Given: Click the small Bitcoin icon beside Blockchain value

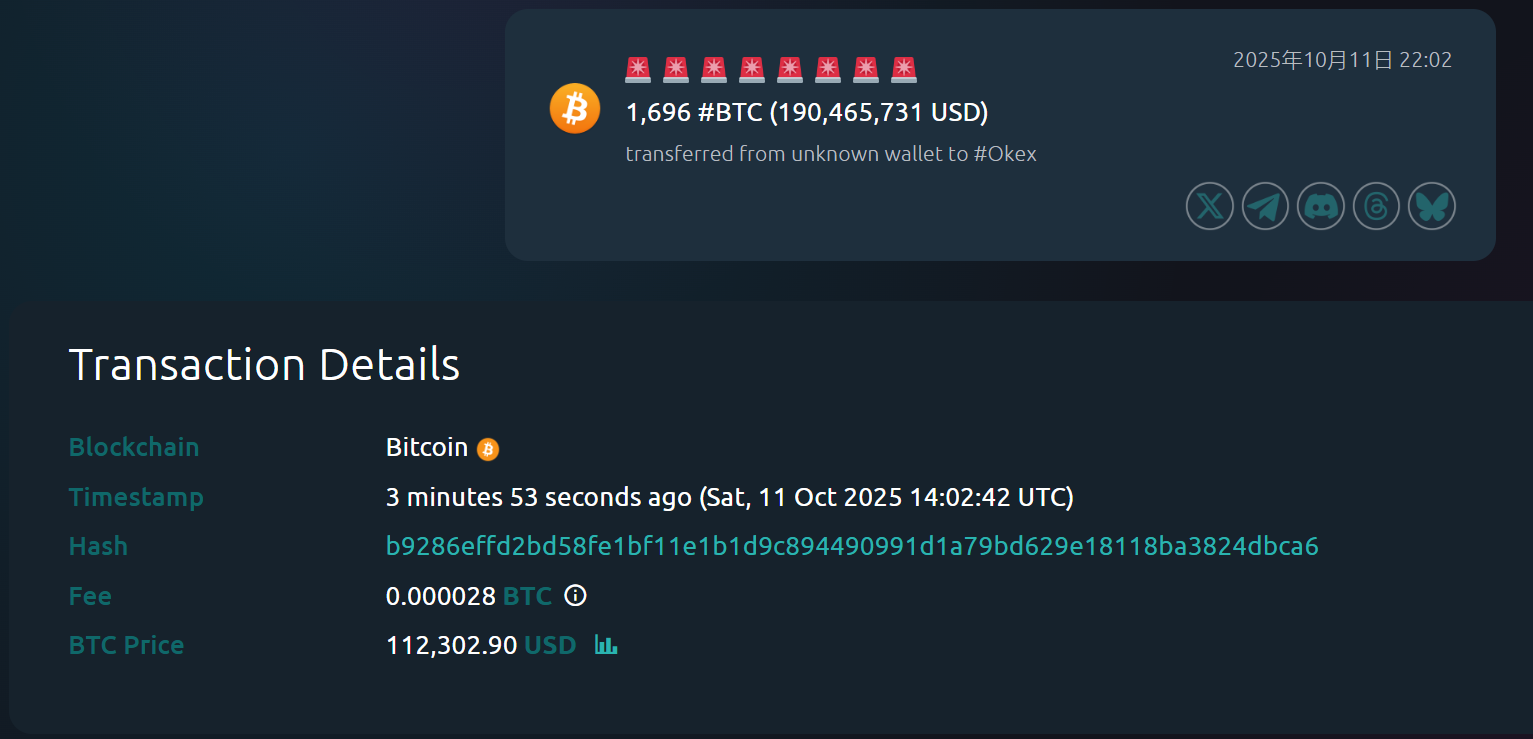Looking at the screenshot, I should click(x=488, y=449).
